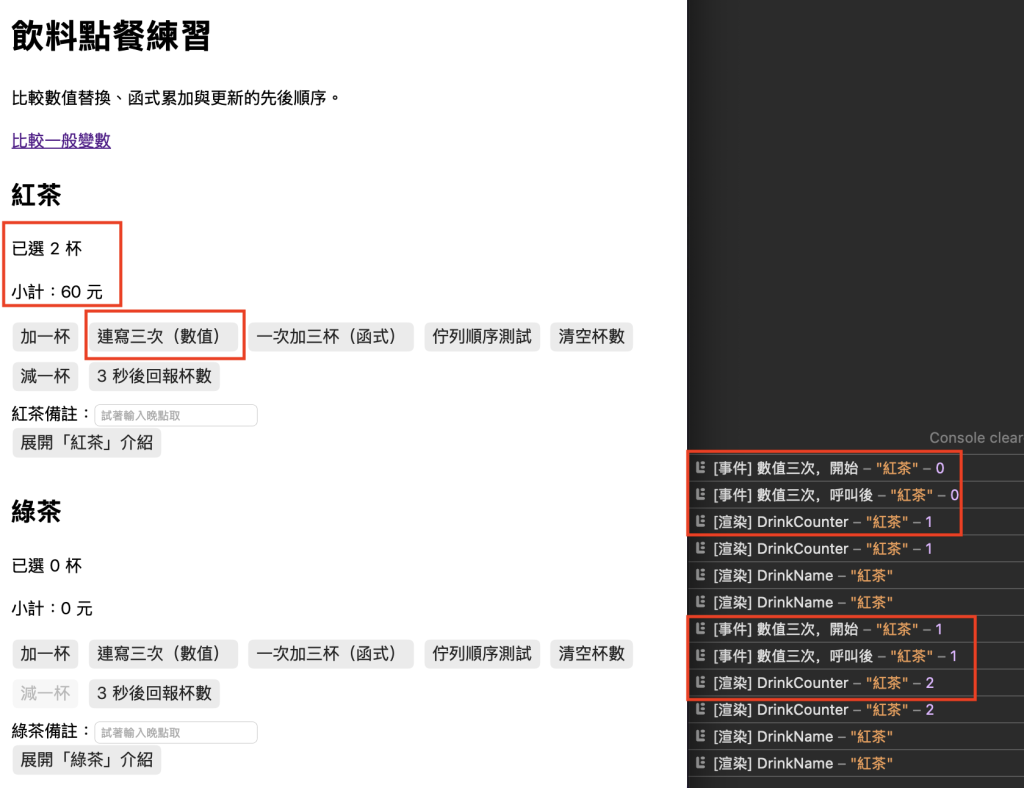The image size is (1024, 788).
Task: Click 一次加三杯（函式） in the 綠茶 section
Action: click(330, 654)
